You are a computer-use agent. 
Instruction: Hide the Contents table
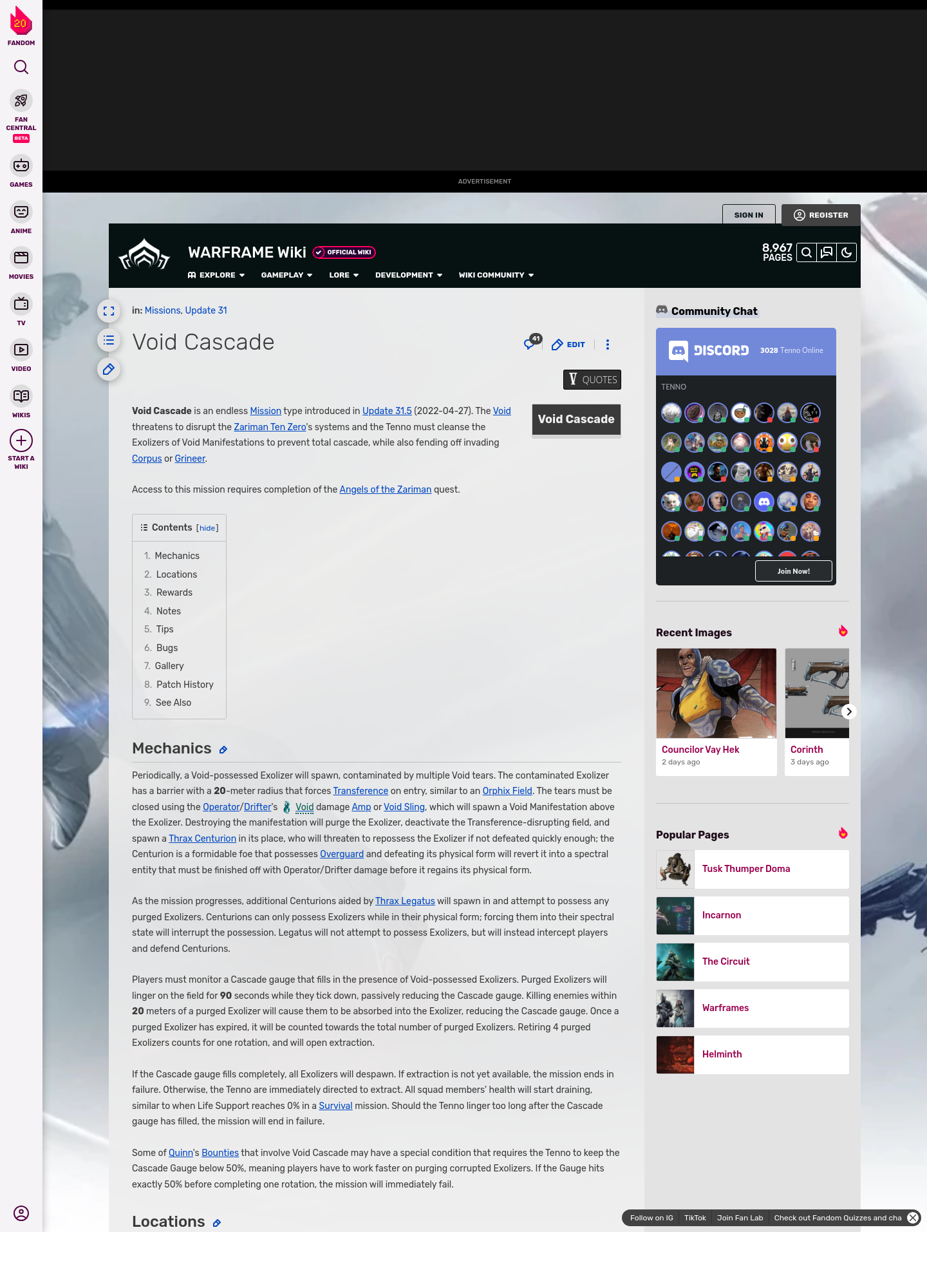[x=207, y=528]
